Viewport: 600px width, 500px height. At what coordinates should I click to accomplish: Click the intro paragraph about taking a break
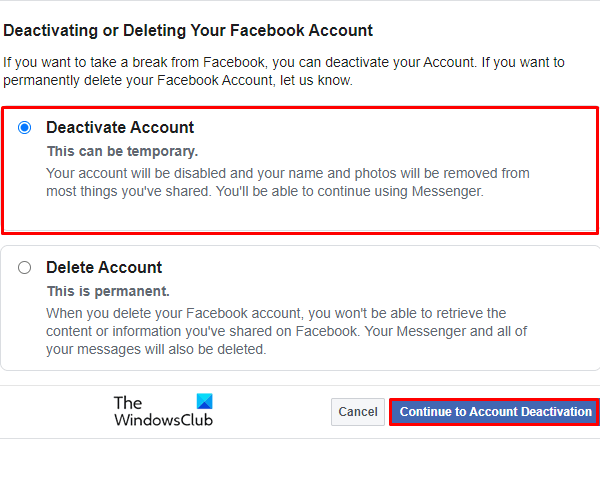point(283,70)
